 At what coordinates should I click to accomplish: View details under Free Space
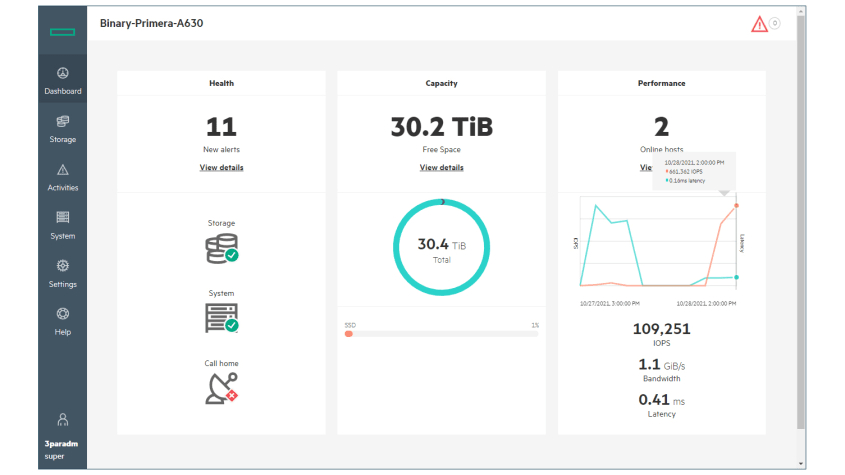[441, 168]
